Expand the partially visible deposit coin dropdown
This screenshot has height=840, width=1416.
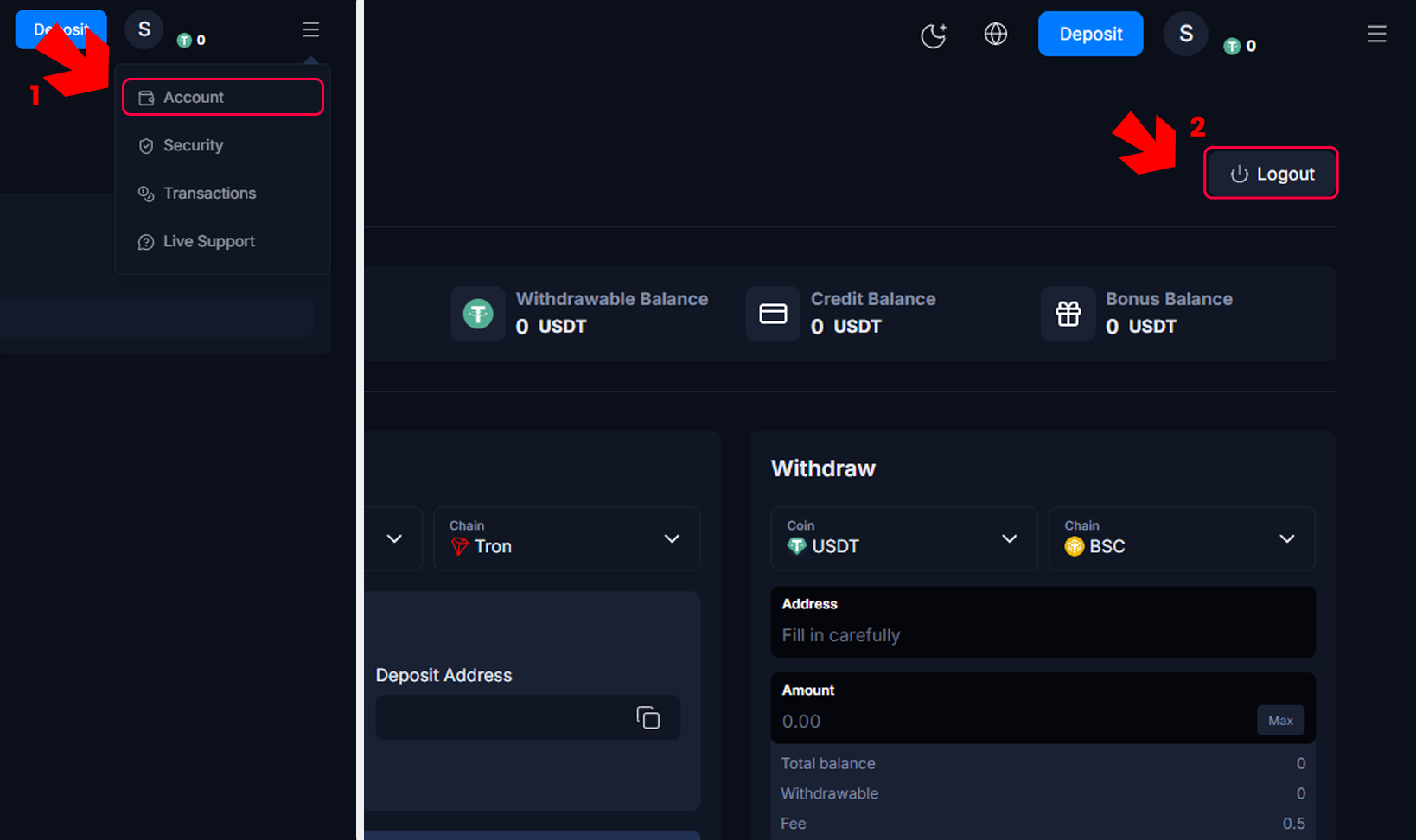(x=393, y=538)
